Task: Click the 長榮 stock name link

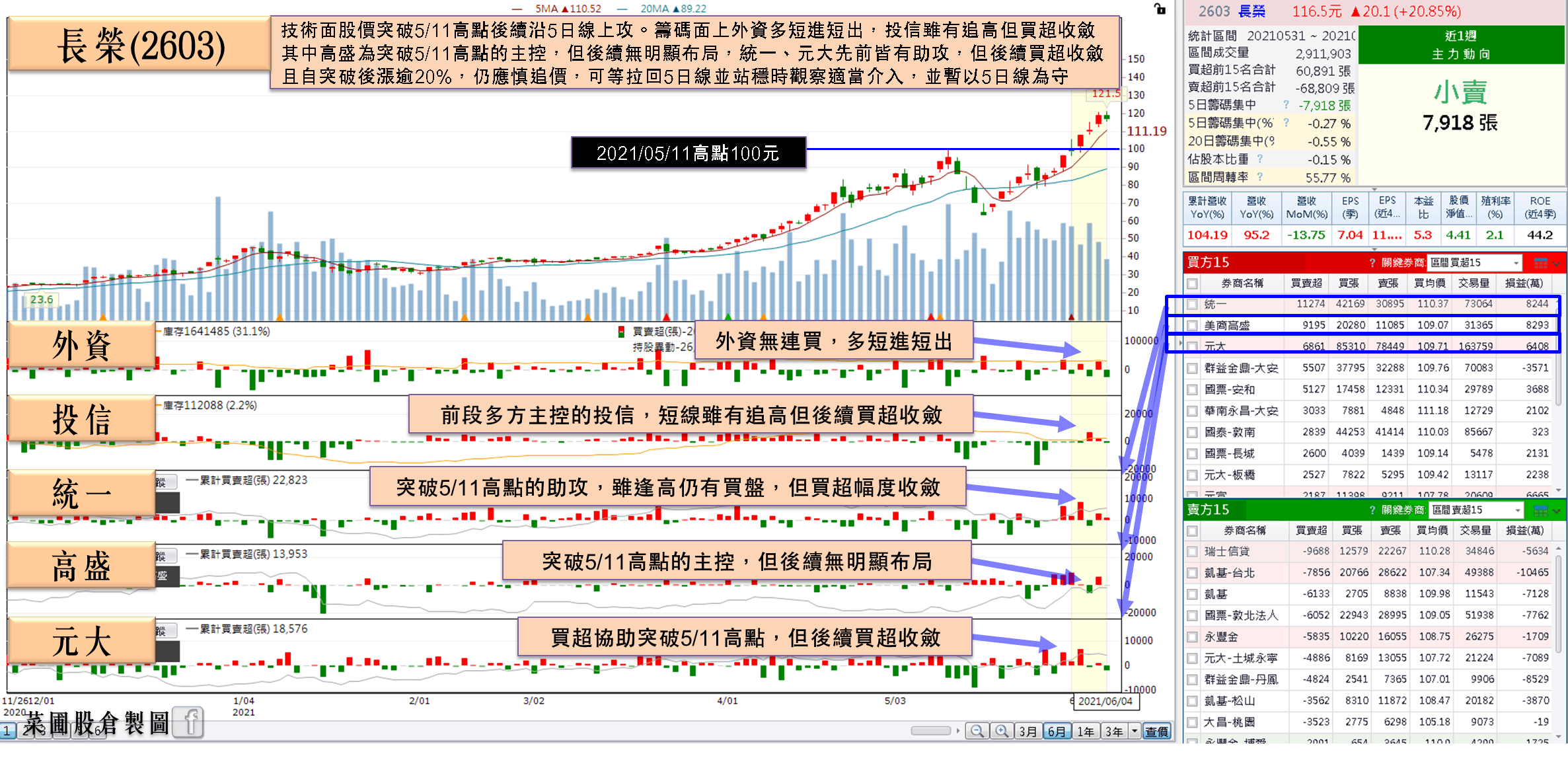Action: pos(1251,11)
